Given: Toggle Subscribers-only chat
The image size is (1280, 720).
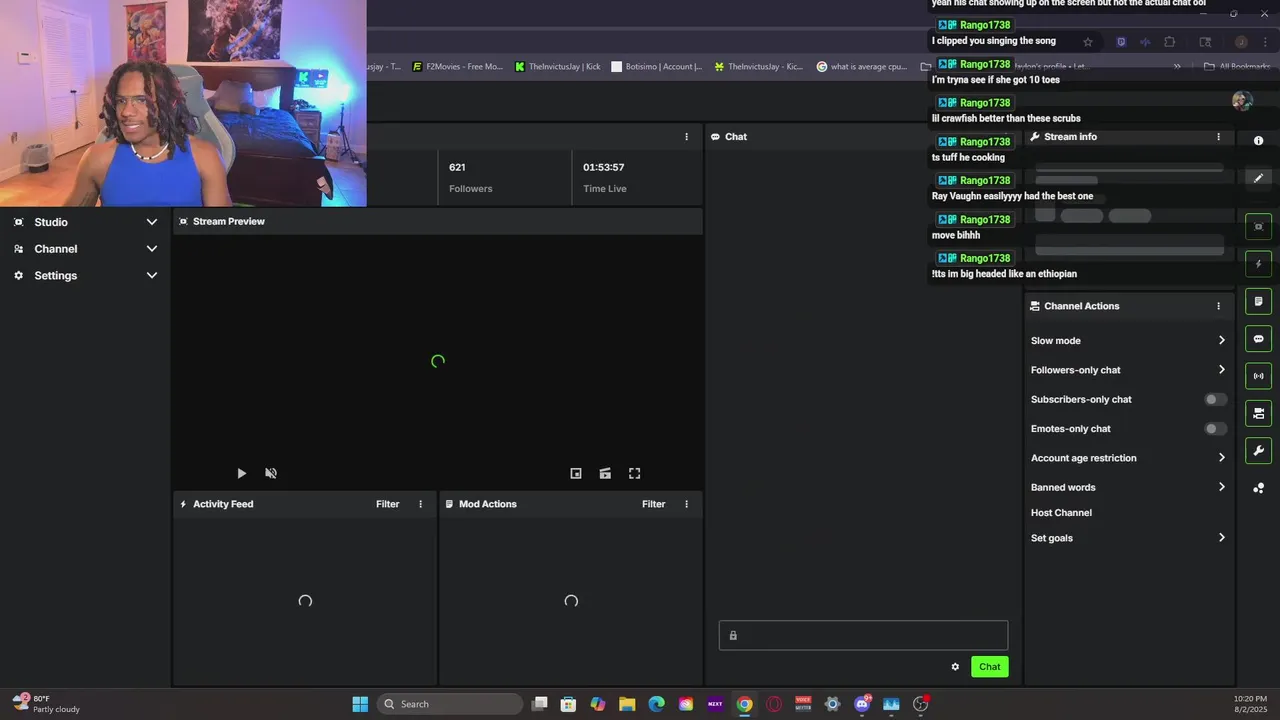Looking at the screenshot, I should click(1214, 399).
